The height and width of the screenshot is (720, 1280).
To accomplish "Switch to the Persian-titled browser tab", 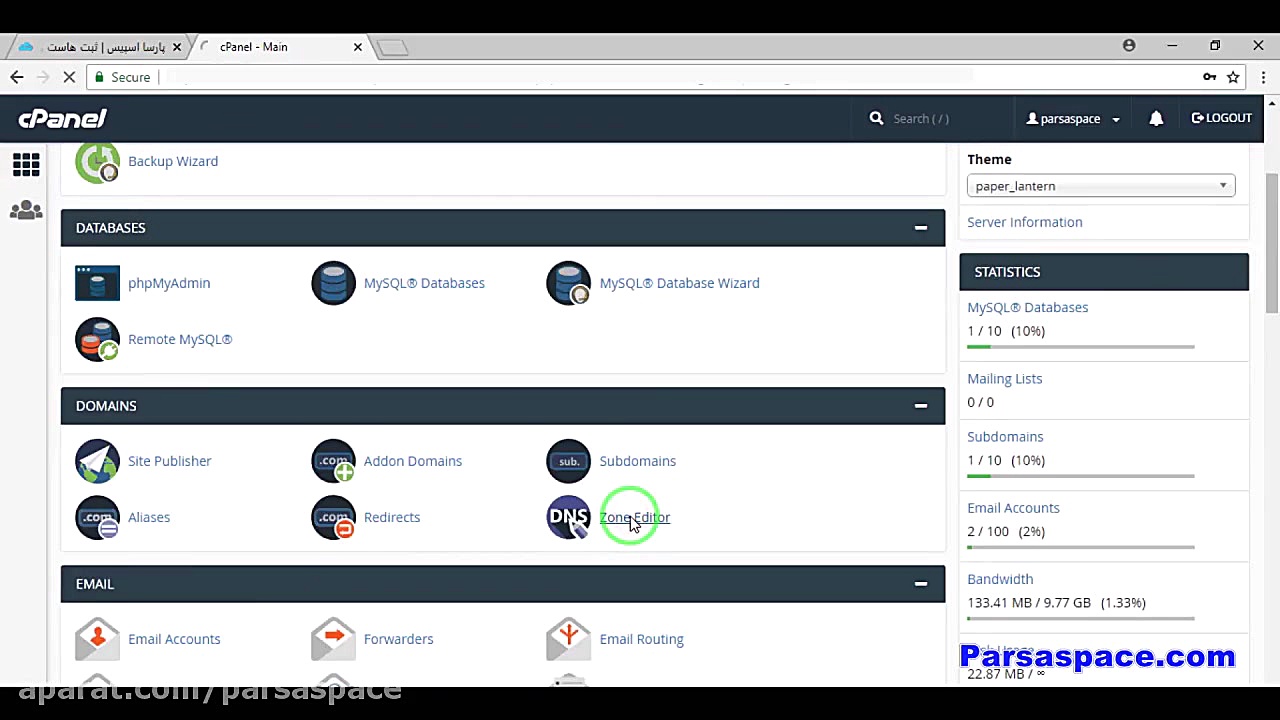I will pyautogui.click(x=100, y=47).
